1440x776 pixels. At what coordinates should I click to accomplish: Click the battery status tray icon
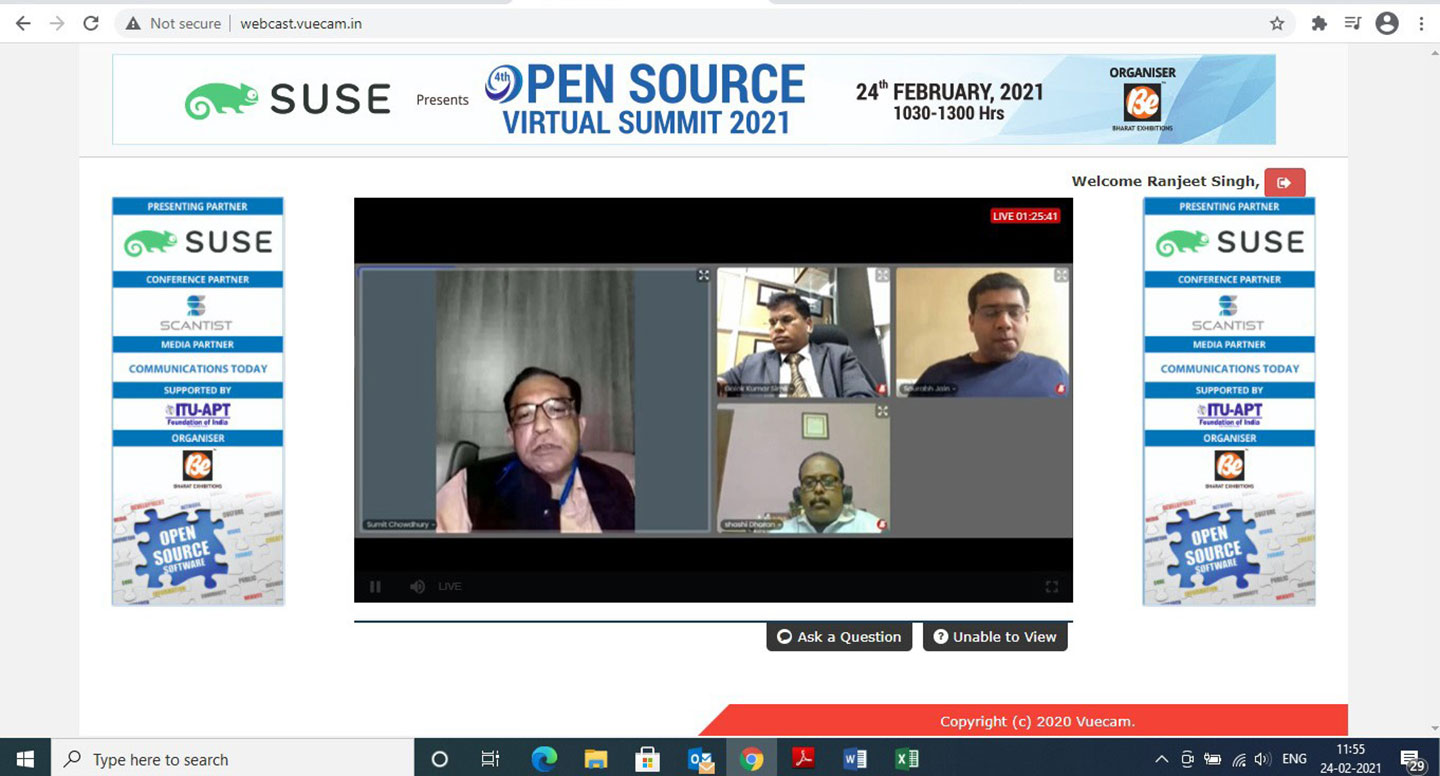click(x=1212, y=759)
